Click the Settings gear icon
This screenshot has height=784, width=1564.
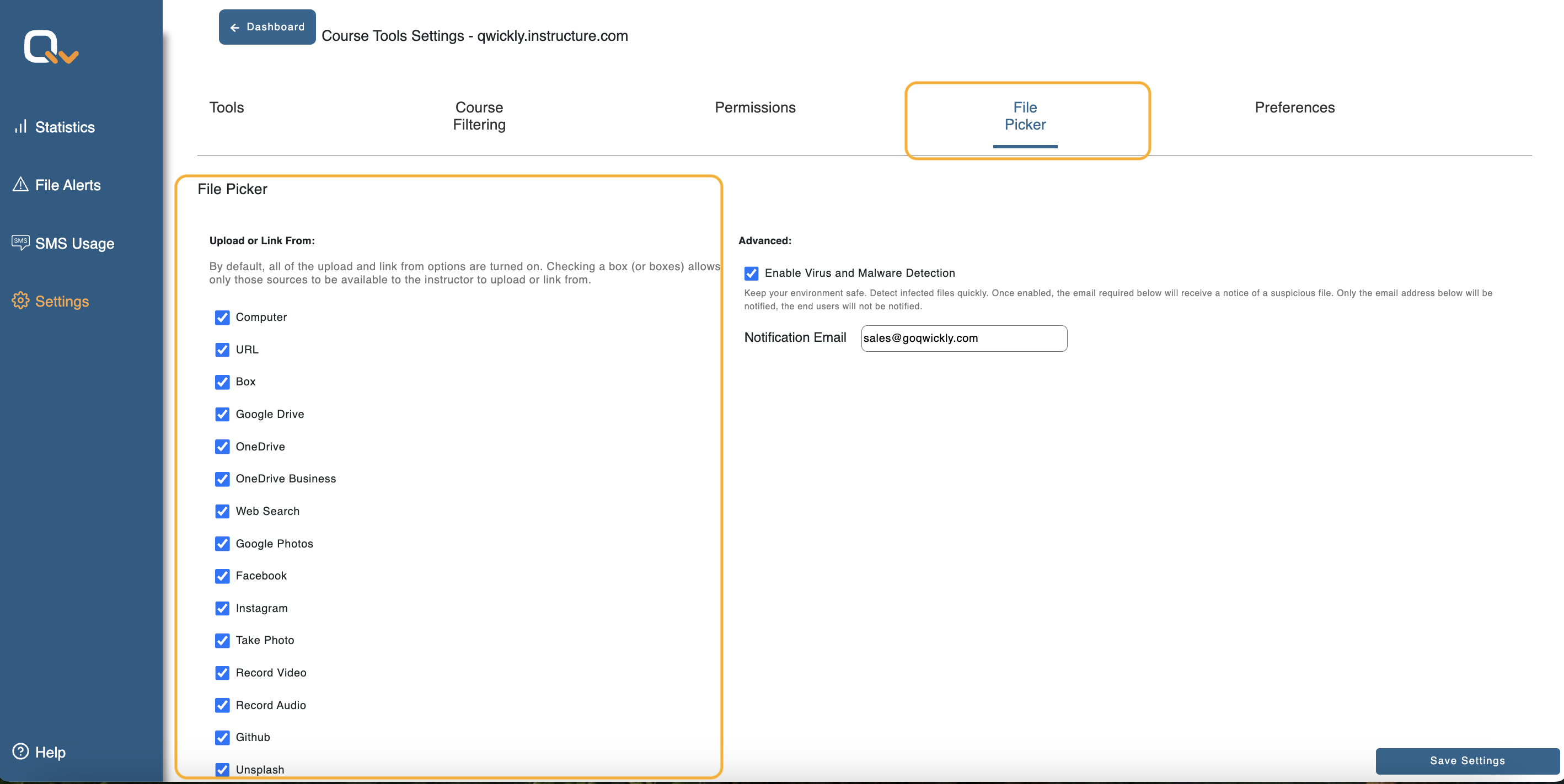[20, 300]
